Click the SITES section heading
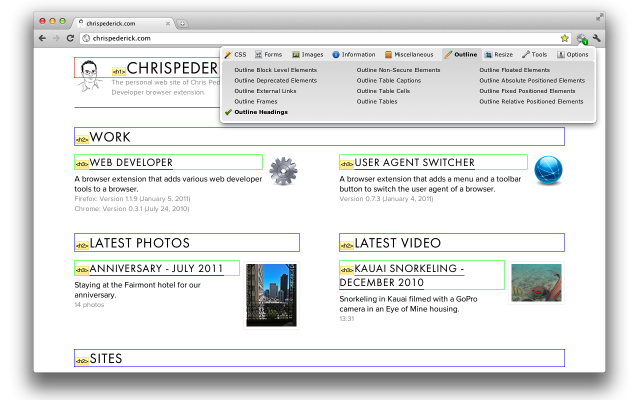 click(106, 359)
